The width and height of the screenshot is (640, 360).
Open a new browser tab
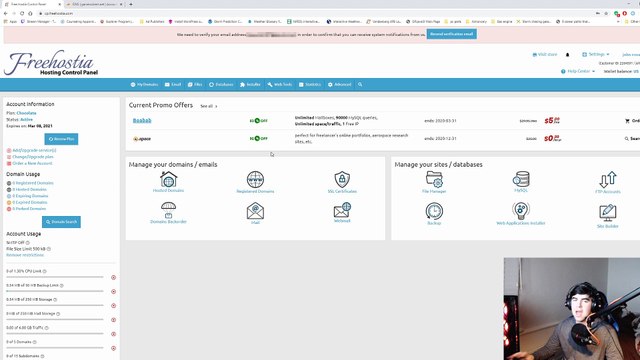click(131, 4)
